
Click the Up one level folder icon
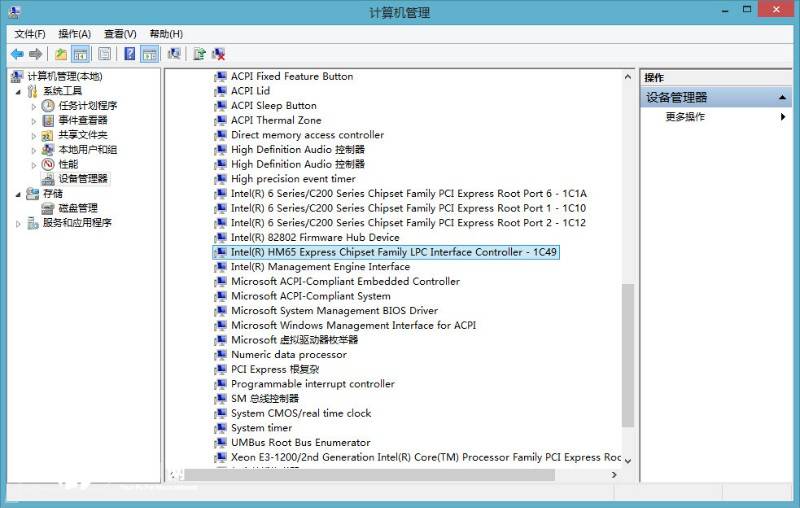[x=61, y=54]
